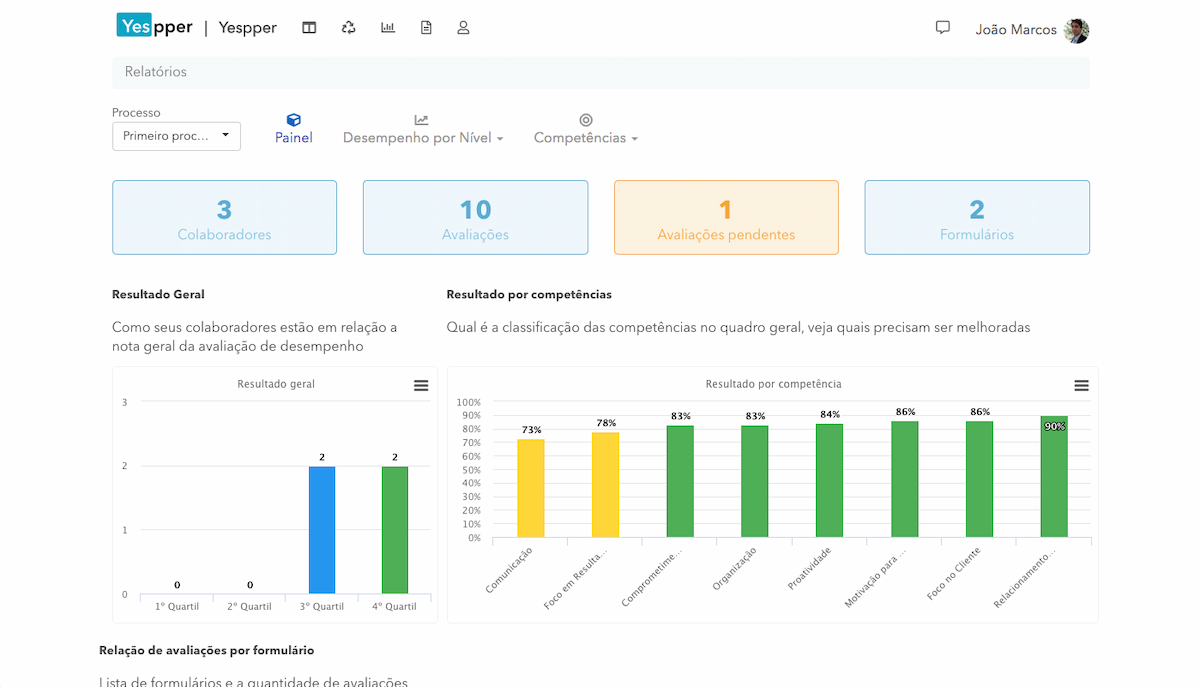Open Resultado por competência chart menu

point(1081,386)
